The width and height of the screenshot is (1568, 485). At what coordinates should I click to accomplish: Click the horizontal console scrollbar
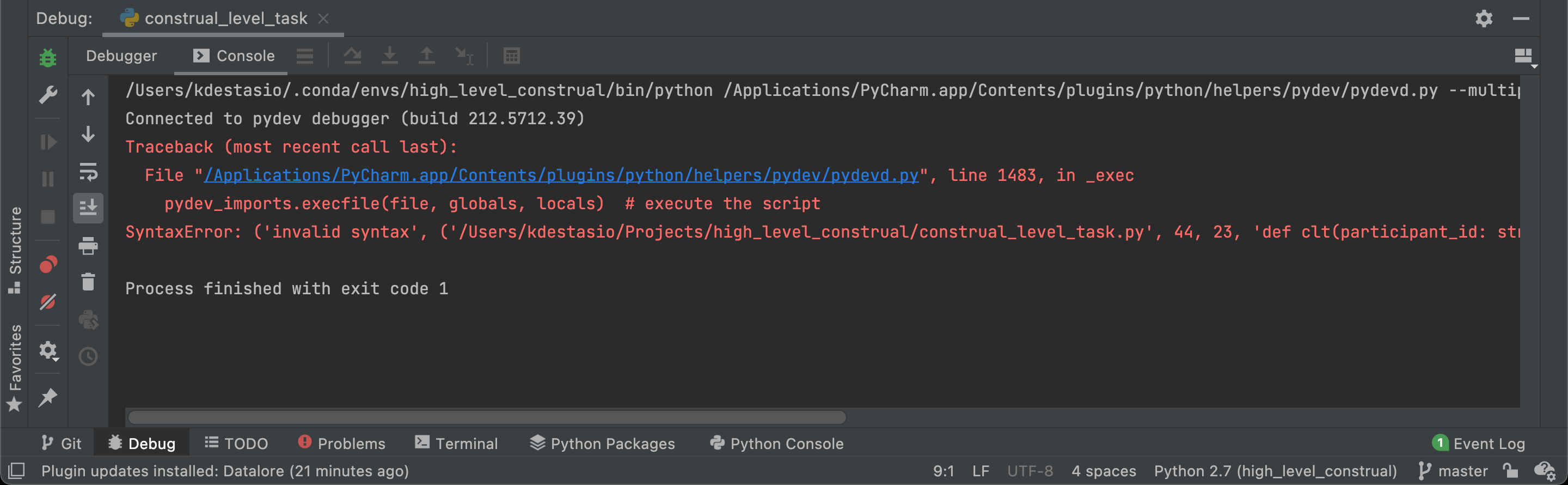tap(486, 417)
